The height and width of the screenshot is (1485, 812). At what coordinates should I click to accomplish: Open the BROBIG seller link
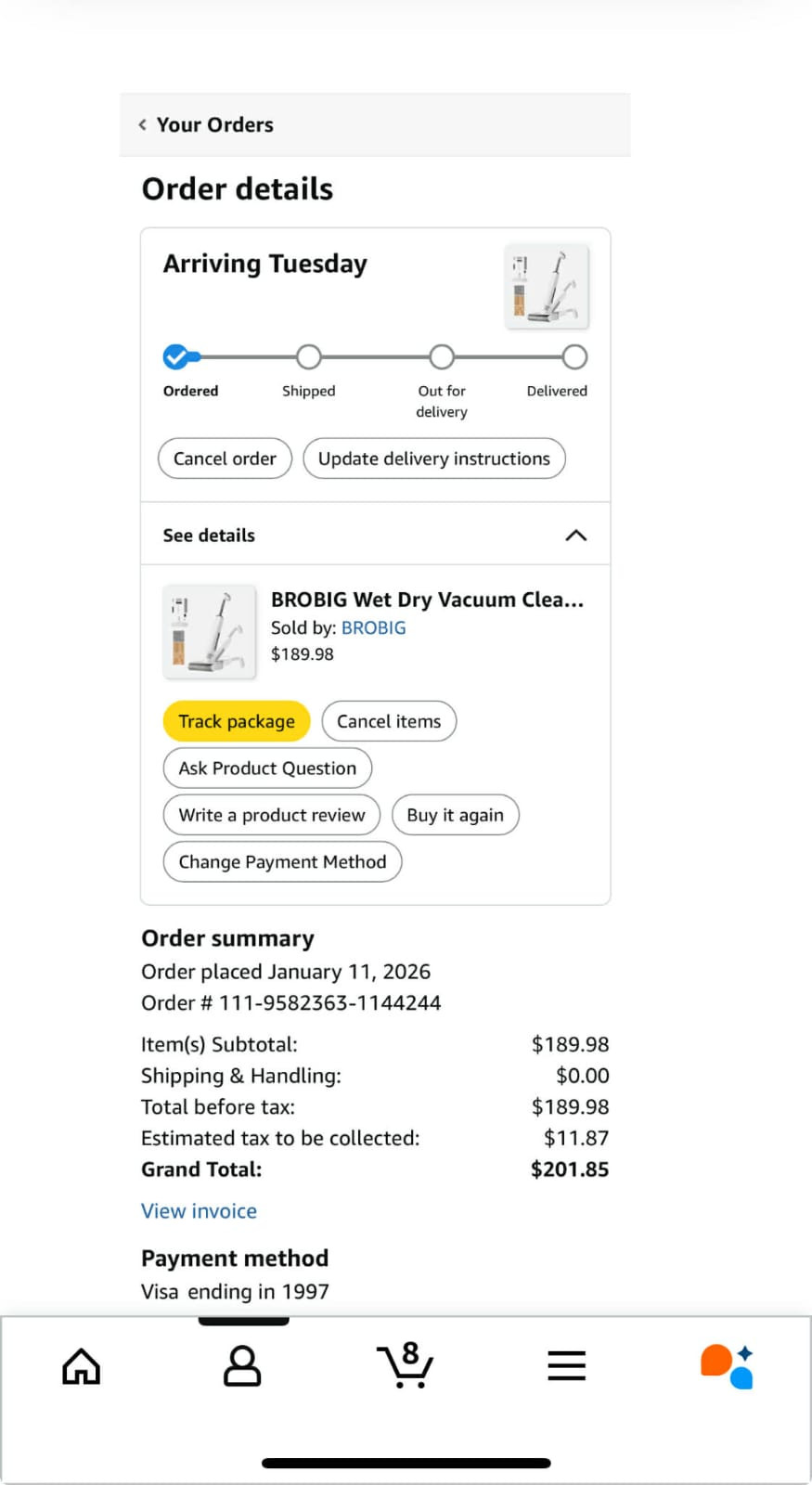[x=373, y=627]
